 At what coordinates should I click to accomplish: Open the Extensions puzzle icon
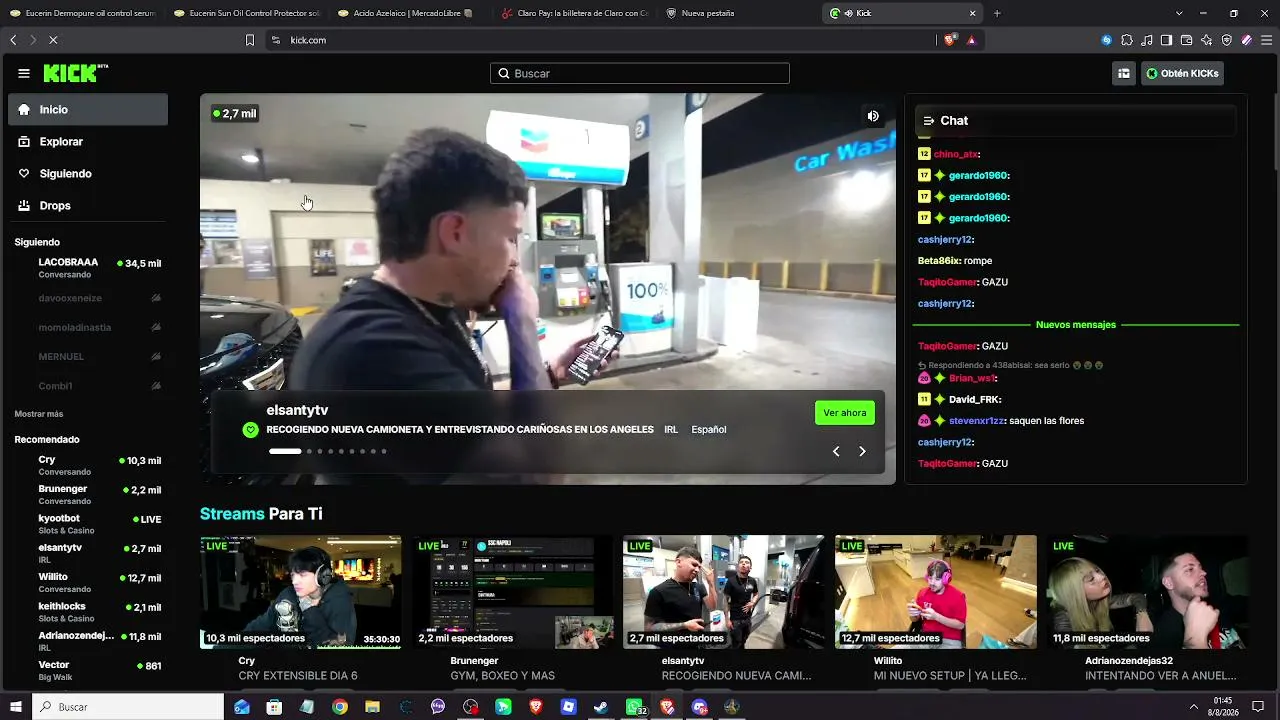[1127, 40]
